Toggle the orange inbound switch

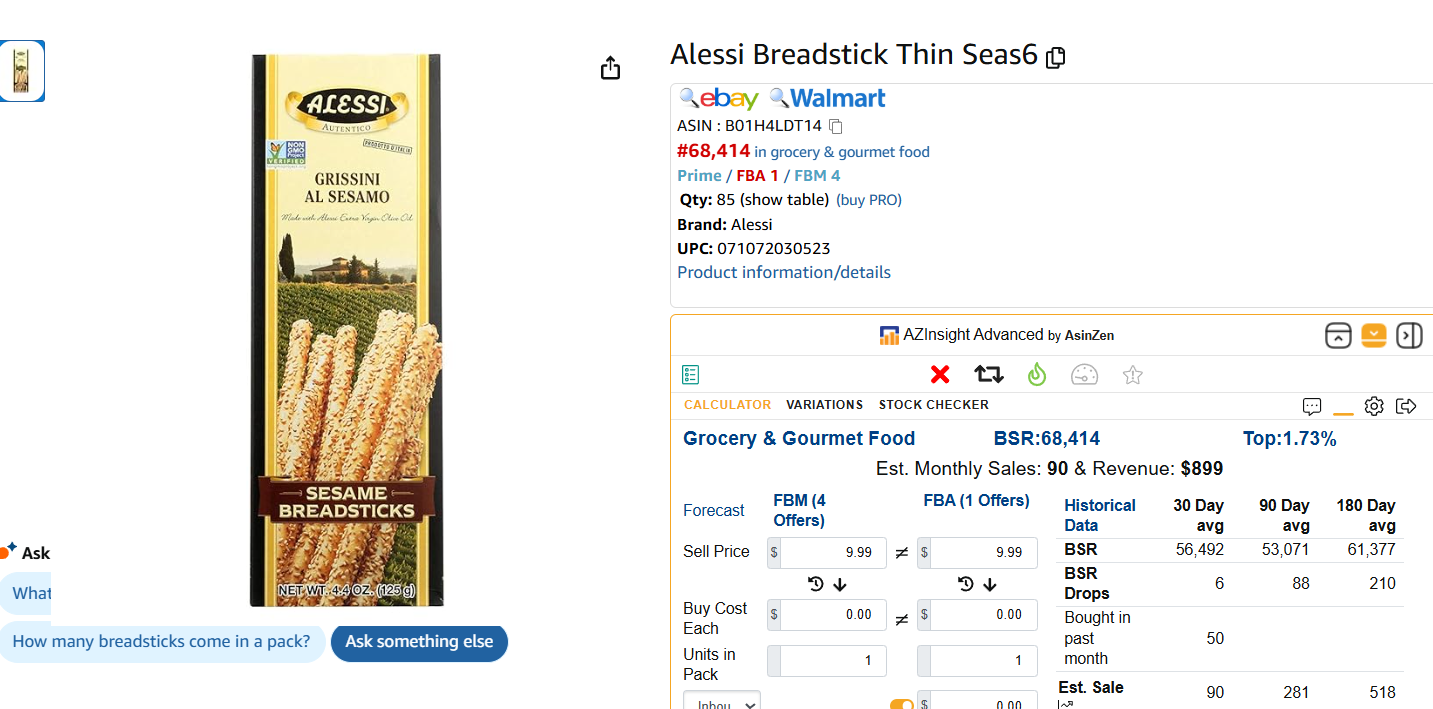pos(902,704)
